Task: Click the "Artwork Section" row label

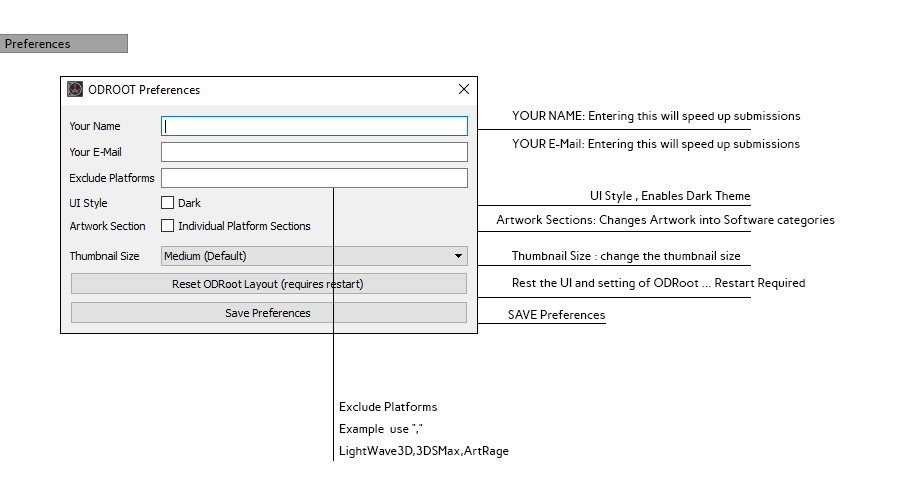Action: 107,226
